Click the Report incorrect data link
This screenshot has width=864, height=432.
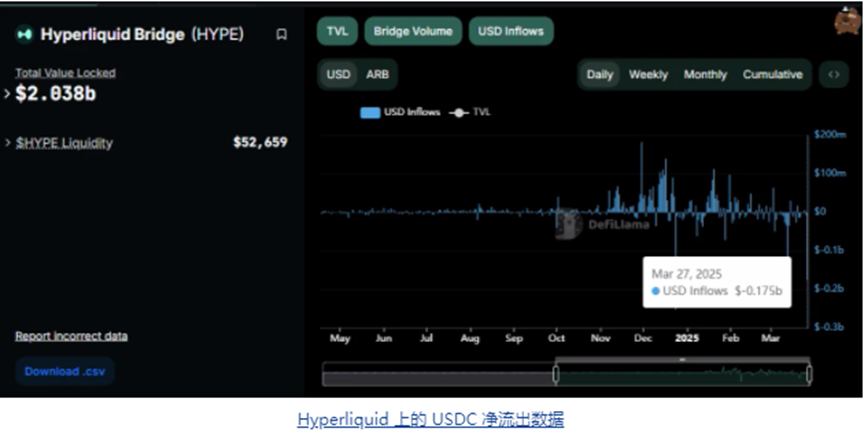[71, 336]
